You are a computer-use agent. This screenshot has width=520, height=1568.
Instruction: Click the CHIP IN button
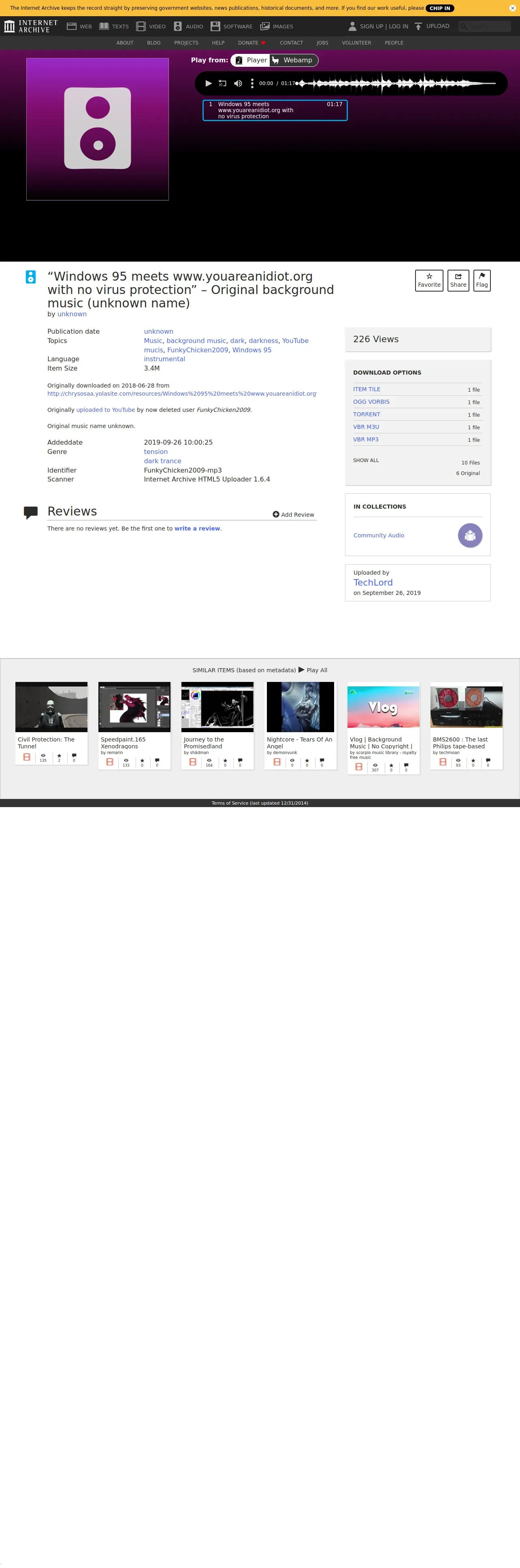tap(440, 8)
